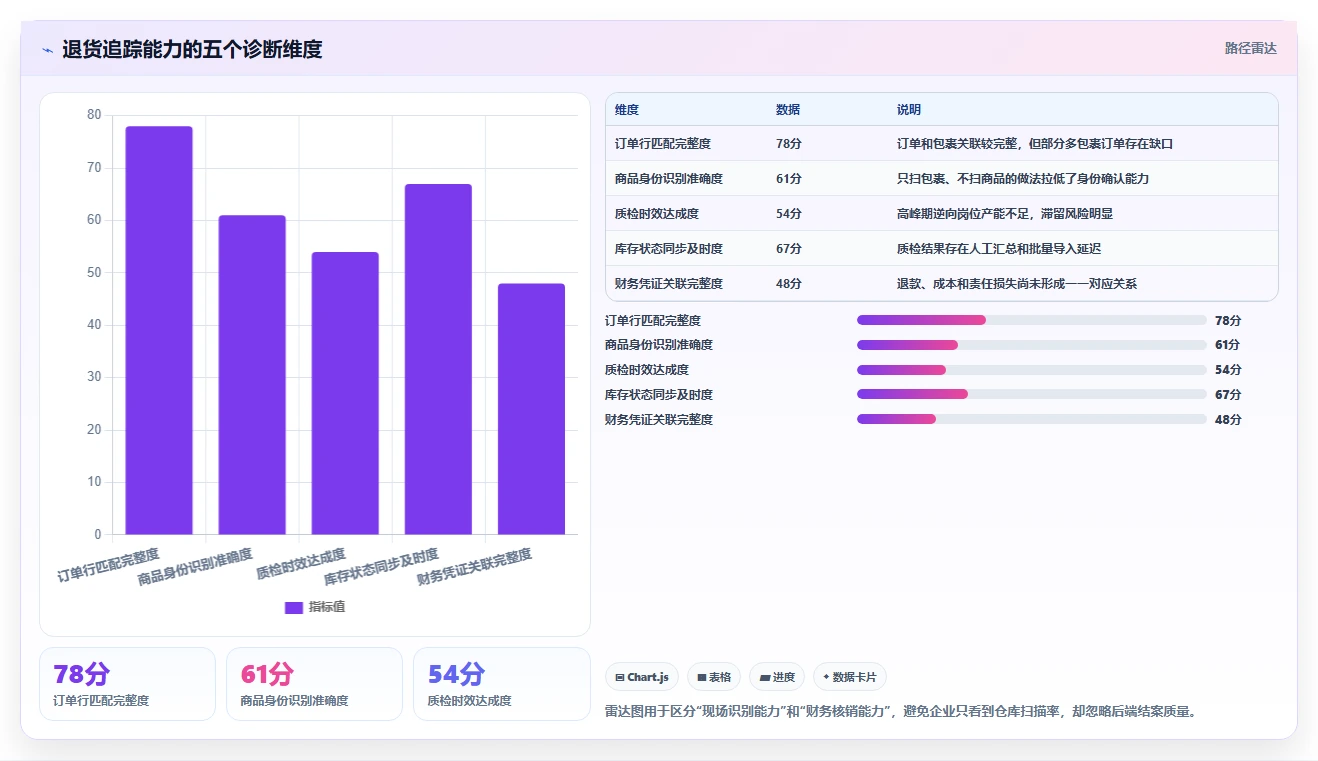Select table cell 库存状态同步及时度

[669, 249]
